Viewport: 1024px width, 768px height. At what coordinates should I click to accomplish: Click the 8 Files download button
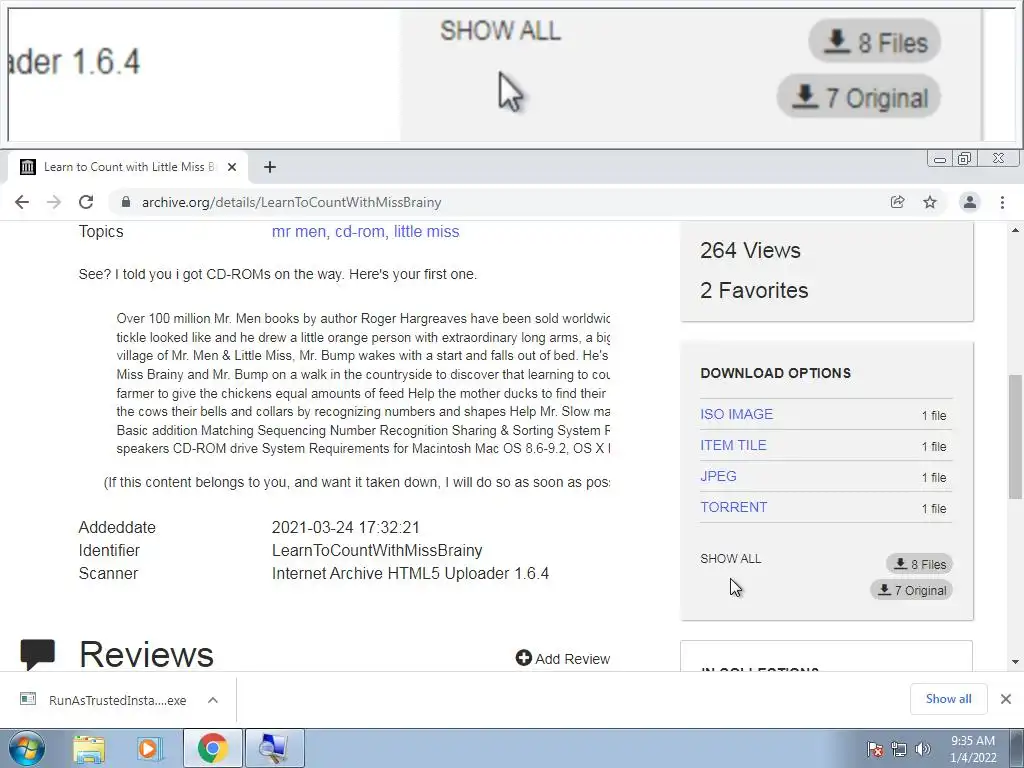coord(920,564)
